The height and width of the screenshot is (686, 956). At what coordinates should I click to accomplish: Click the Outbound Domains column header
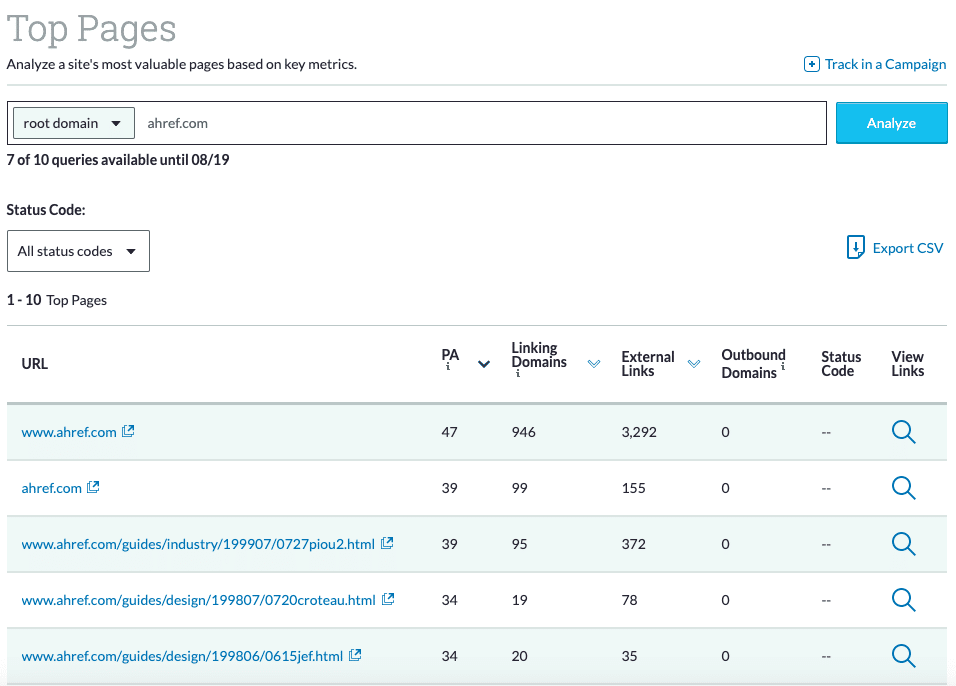pos(754,364)
